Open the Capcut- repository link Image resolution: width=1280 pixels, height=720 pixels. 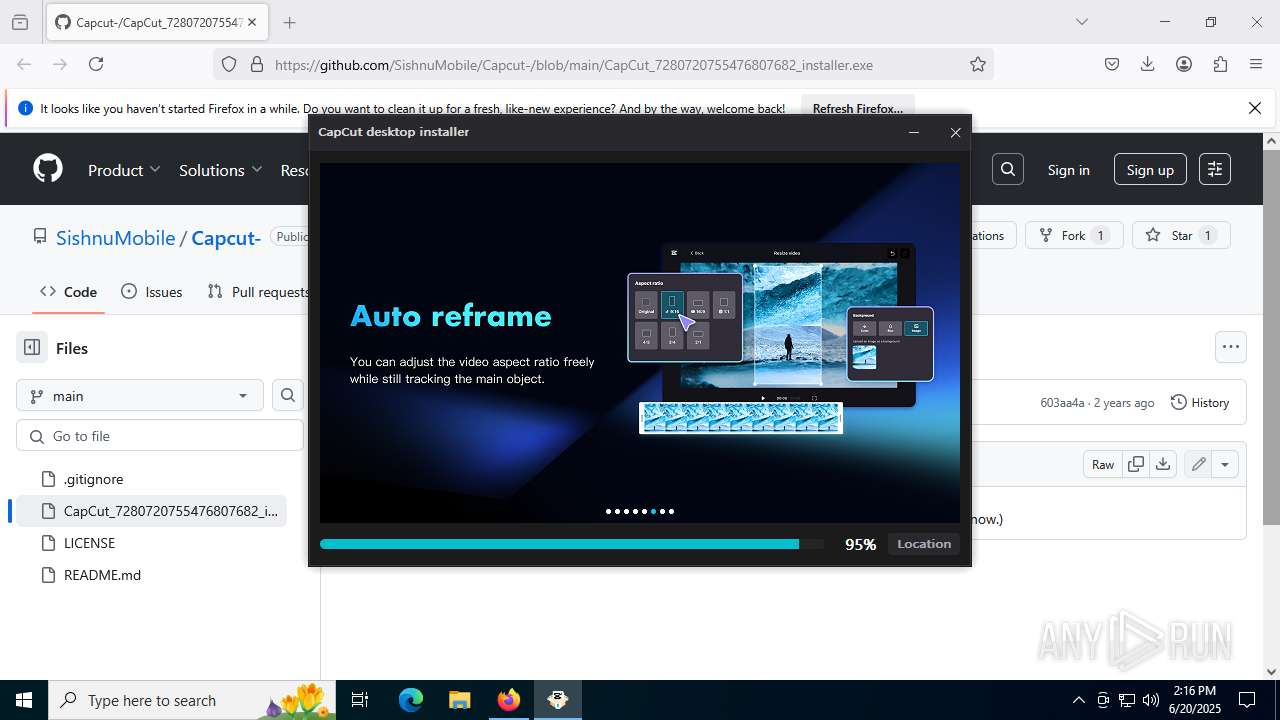[x=226, y=237]
